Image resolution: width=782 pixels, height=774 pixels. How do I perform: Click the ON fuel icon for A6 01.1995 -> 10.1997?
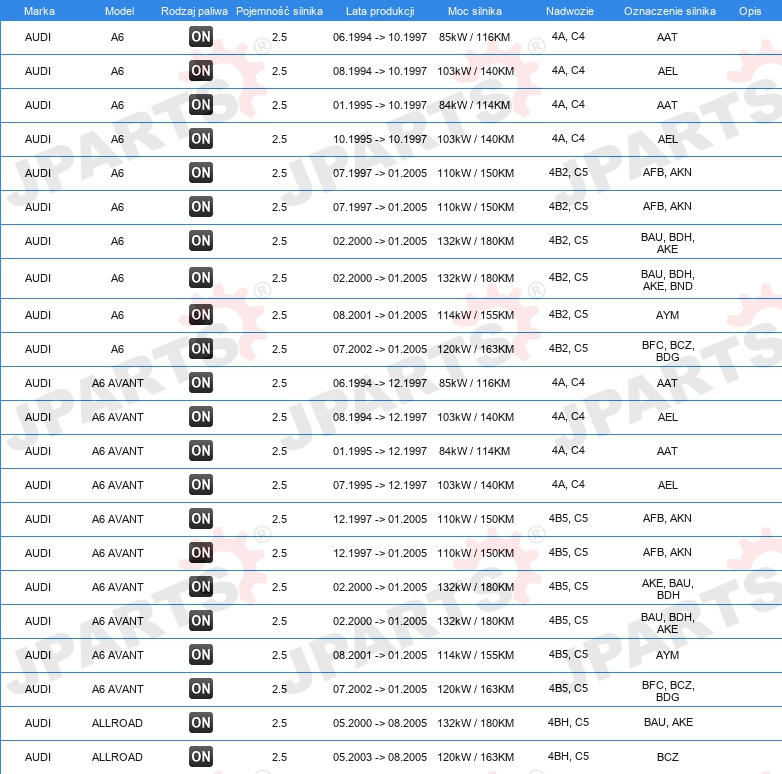tap(201, 104)
